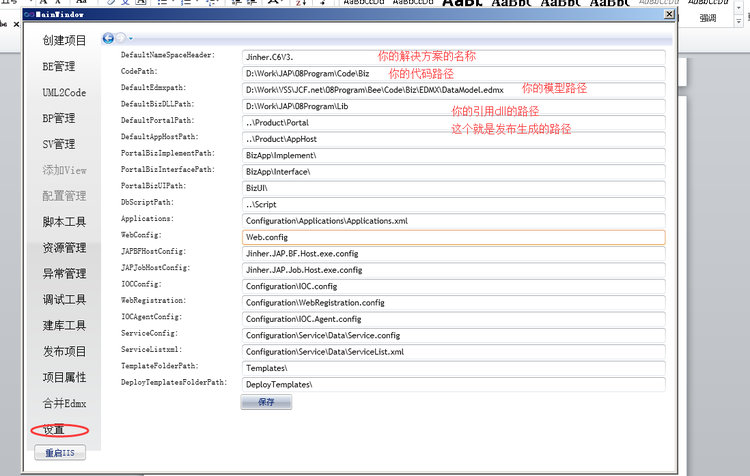Click the TemplateFolderPath field

pyautogui.click(x=453, y=368)
